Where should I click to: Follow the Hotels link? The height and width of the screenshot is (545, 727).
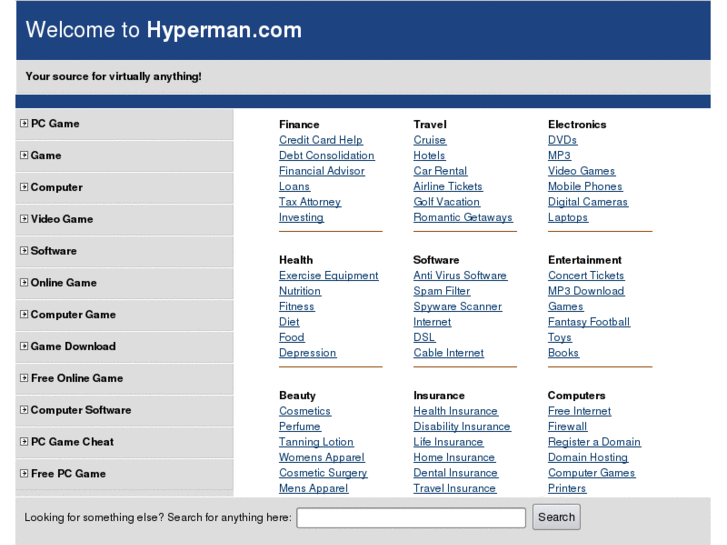(429, 155)
